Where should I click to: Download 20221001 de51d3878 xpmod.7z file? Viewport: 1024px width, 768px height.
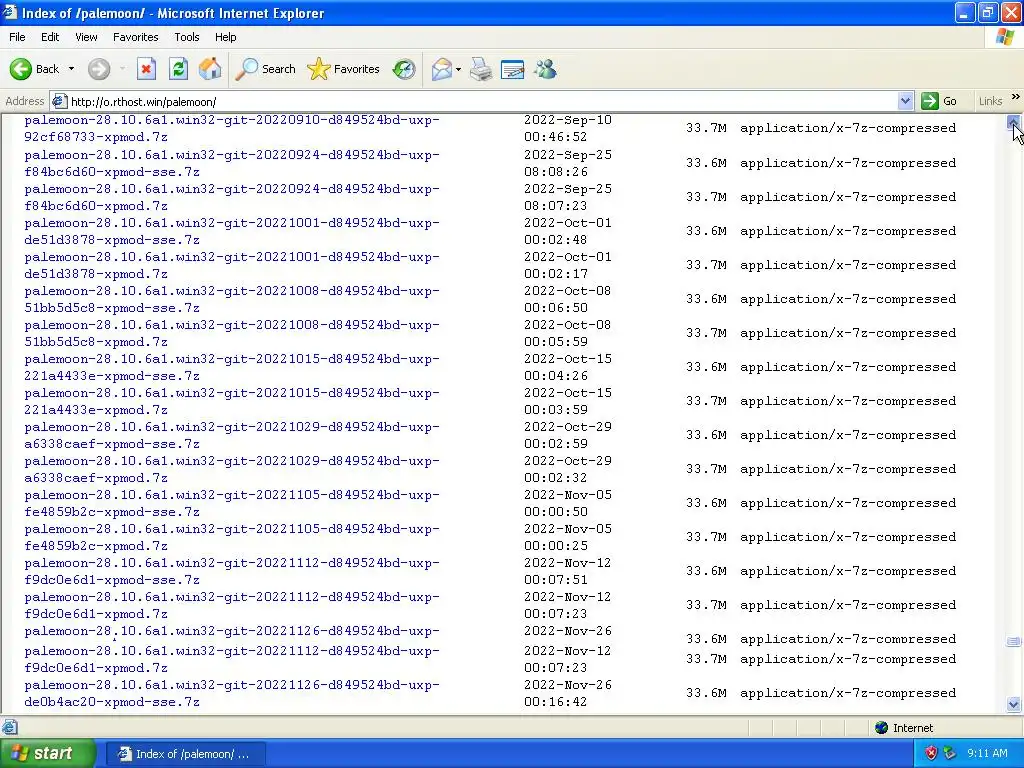point(231,265)
